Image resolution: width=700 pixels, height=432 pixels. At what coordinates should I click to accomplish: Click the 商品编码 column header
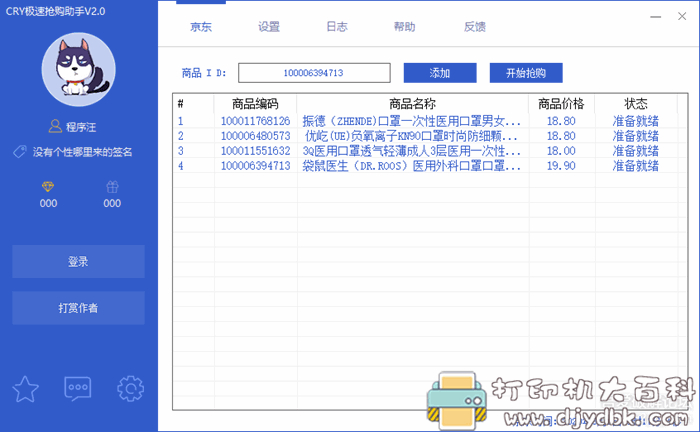(x=255, y=104)
